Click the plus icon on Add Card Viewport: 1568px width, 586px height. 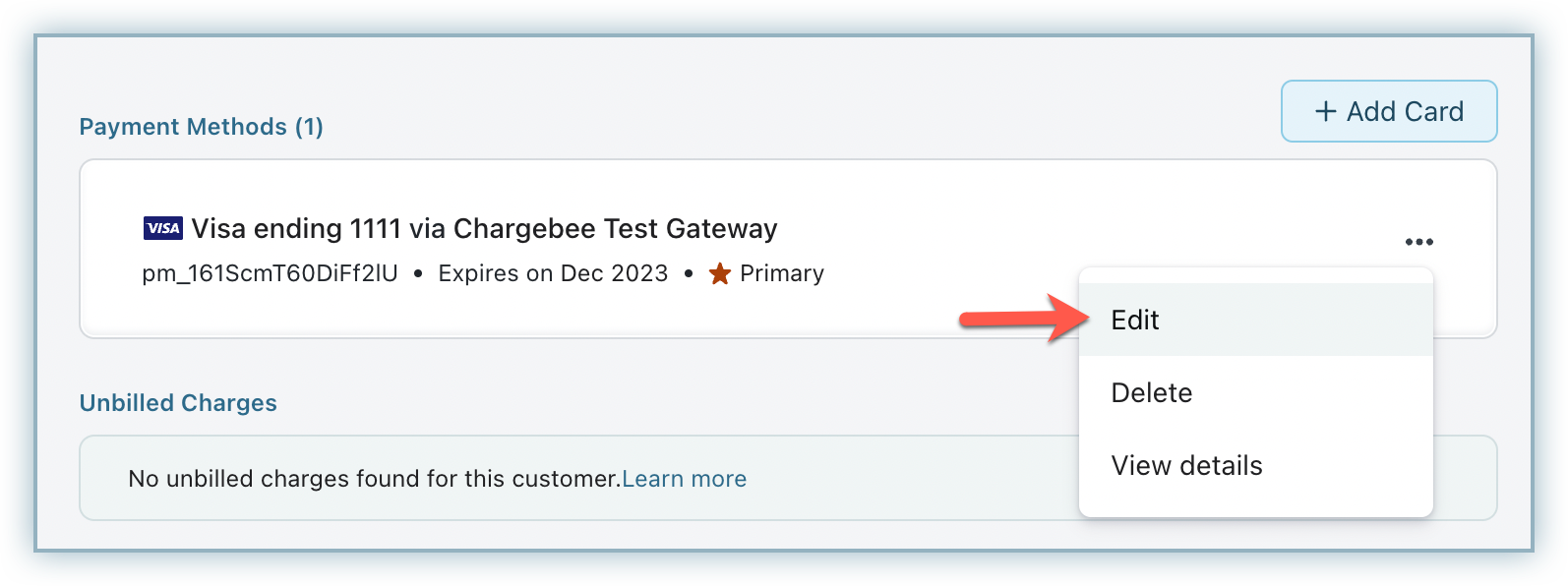tap(1326, 112)
